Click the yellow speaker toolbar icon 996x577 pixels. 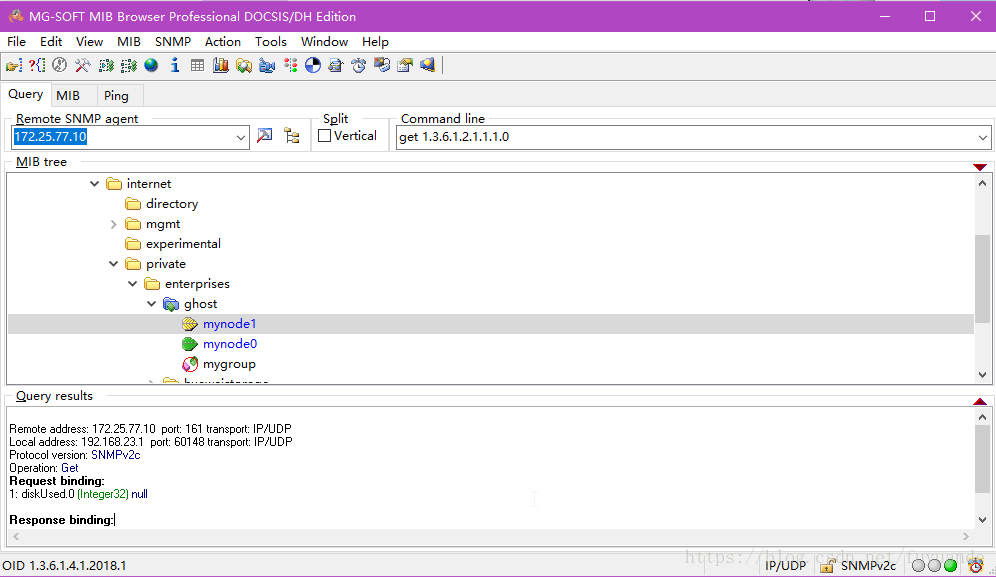(427, 65)
